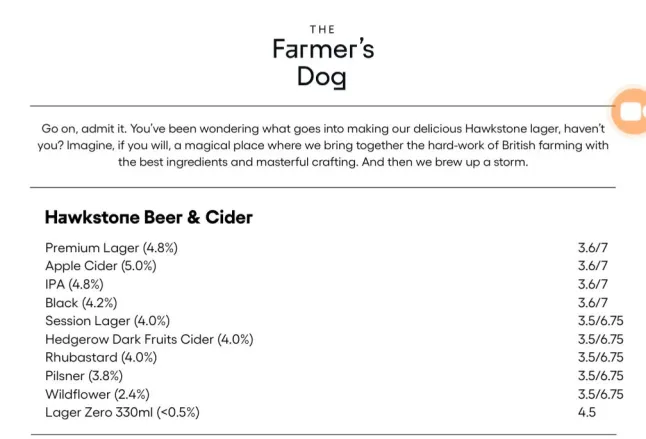Viewport: 646px width, 439px height.
Task: Click the Pilsner 3.5/6.75 price
Action: 600,376
